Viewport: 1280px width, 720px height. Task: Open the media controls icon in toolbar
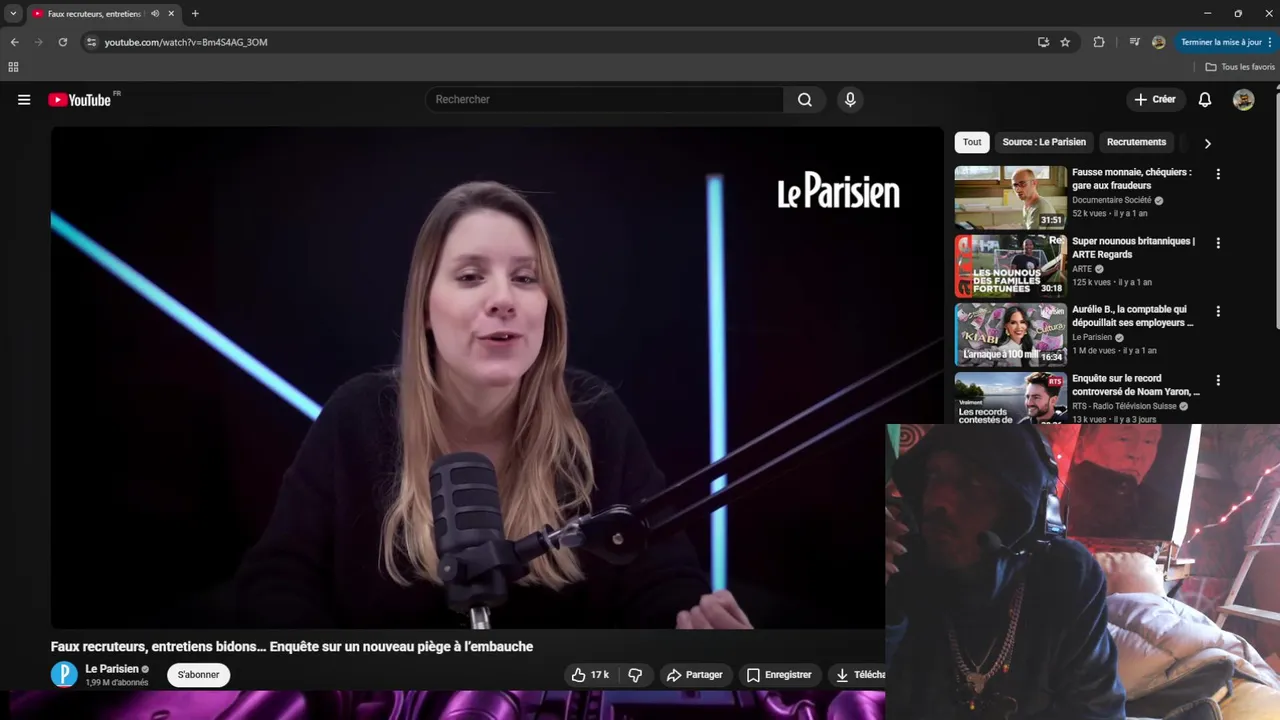(x=1134, y=42)
